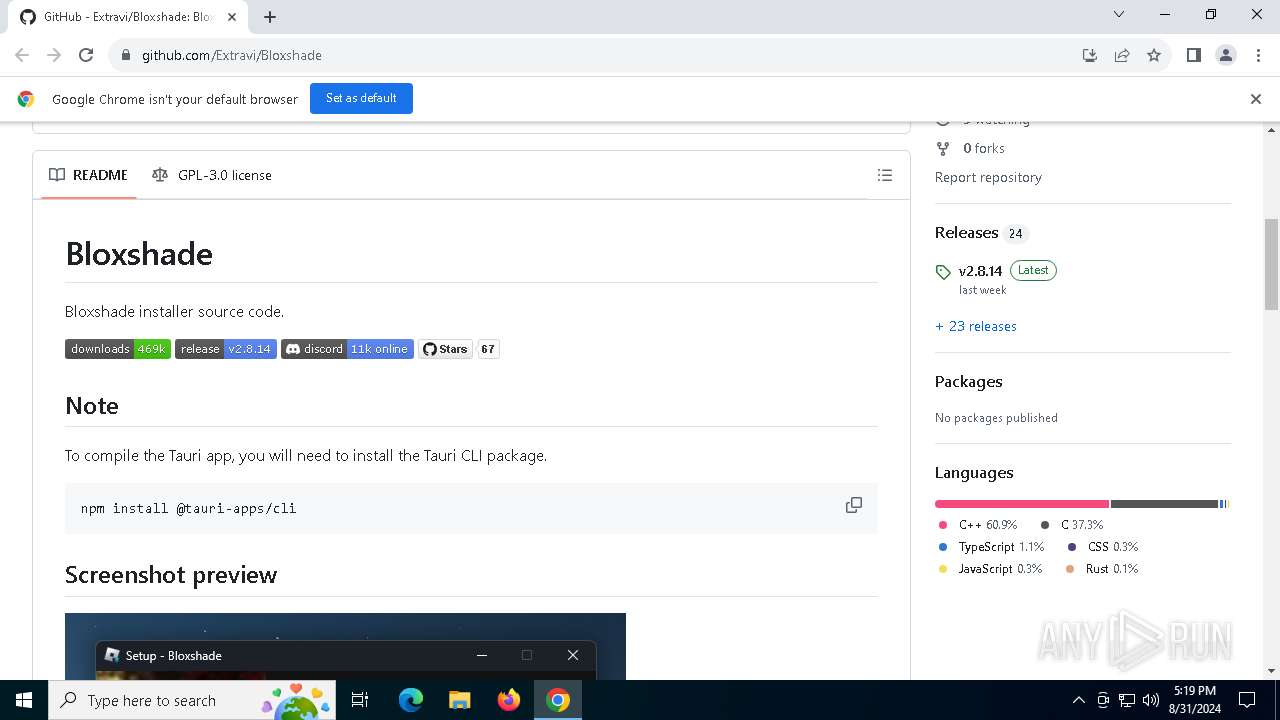1280x720 pixels.
Task: Select TypeScript 1.1% language
Action: click(x=991, y=547)
